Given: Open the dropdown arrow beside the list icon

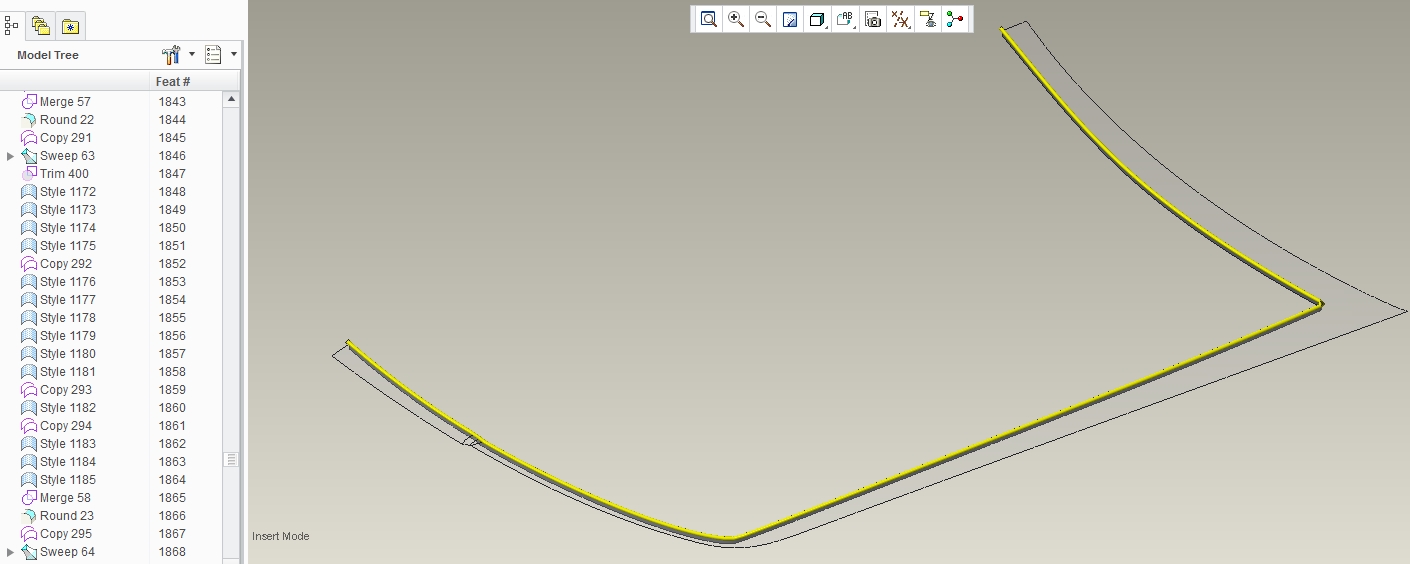Looking at the screenshot, I should (234, 54).
